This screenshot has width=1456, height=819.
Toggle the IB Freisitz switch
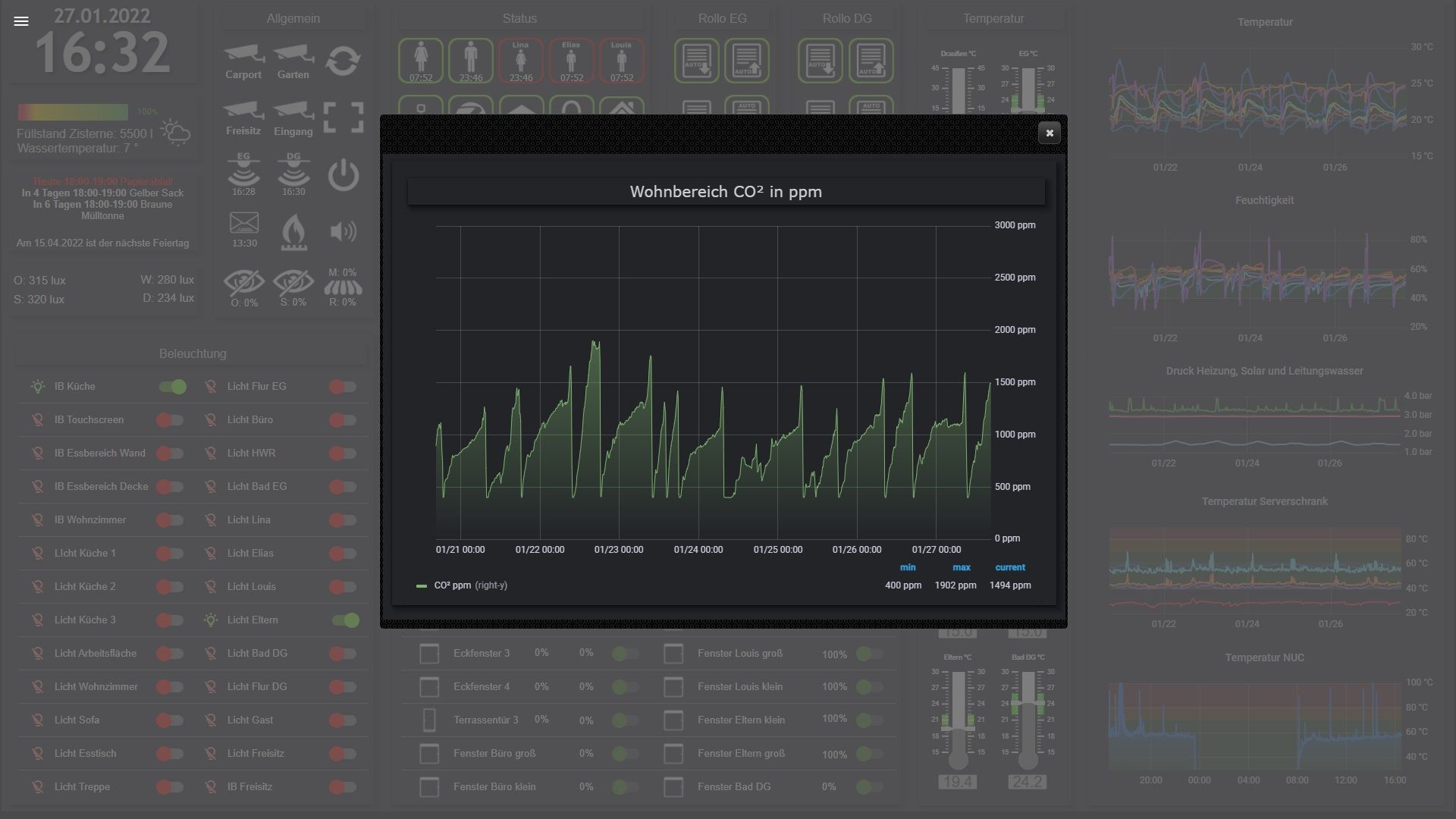[x=343, y=787]
